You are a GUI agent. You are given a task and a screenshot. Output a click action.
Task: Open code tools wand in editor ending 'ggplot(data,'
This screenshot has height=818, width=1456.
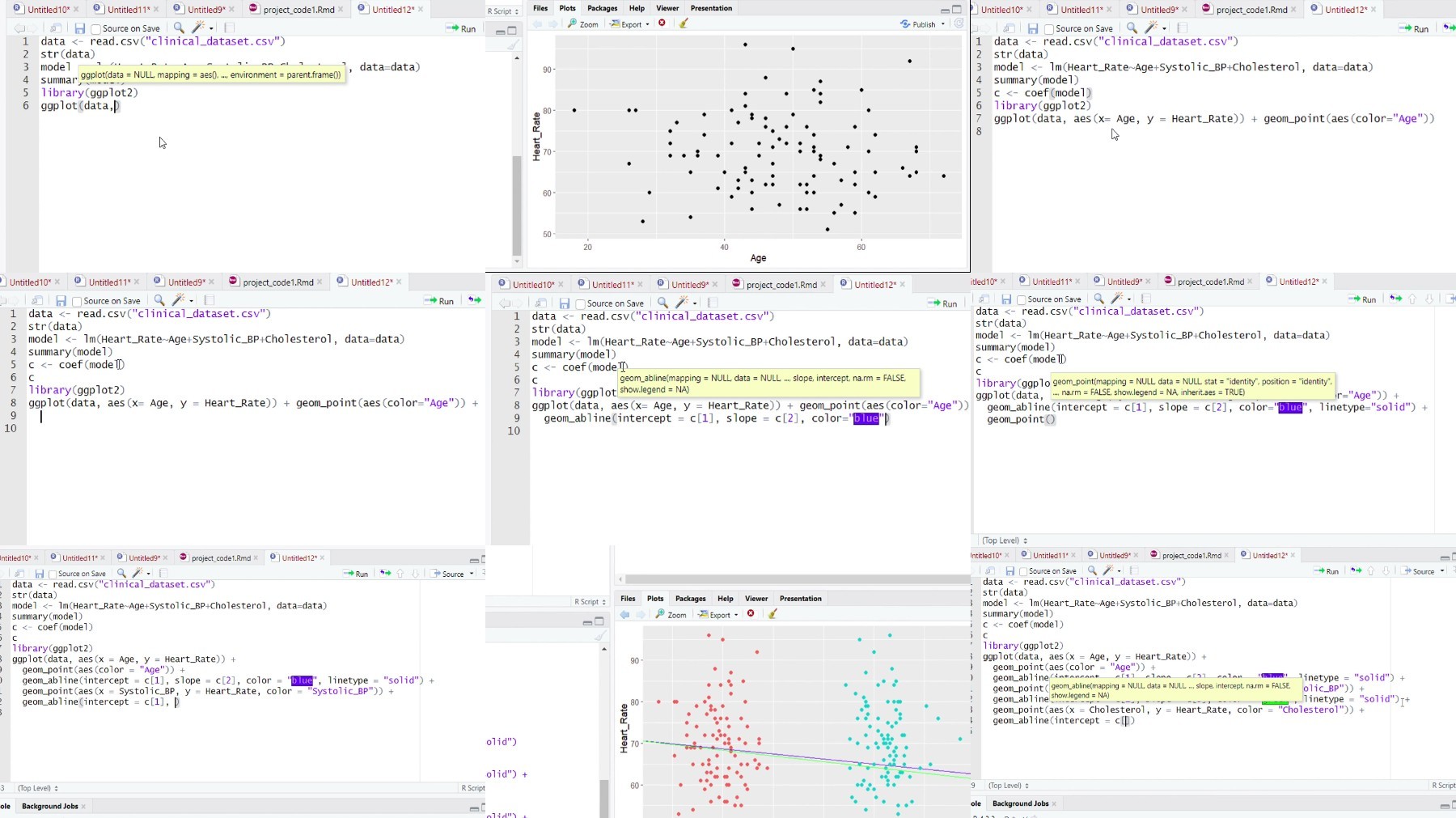(x=198, y=28)
